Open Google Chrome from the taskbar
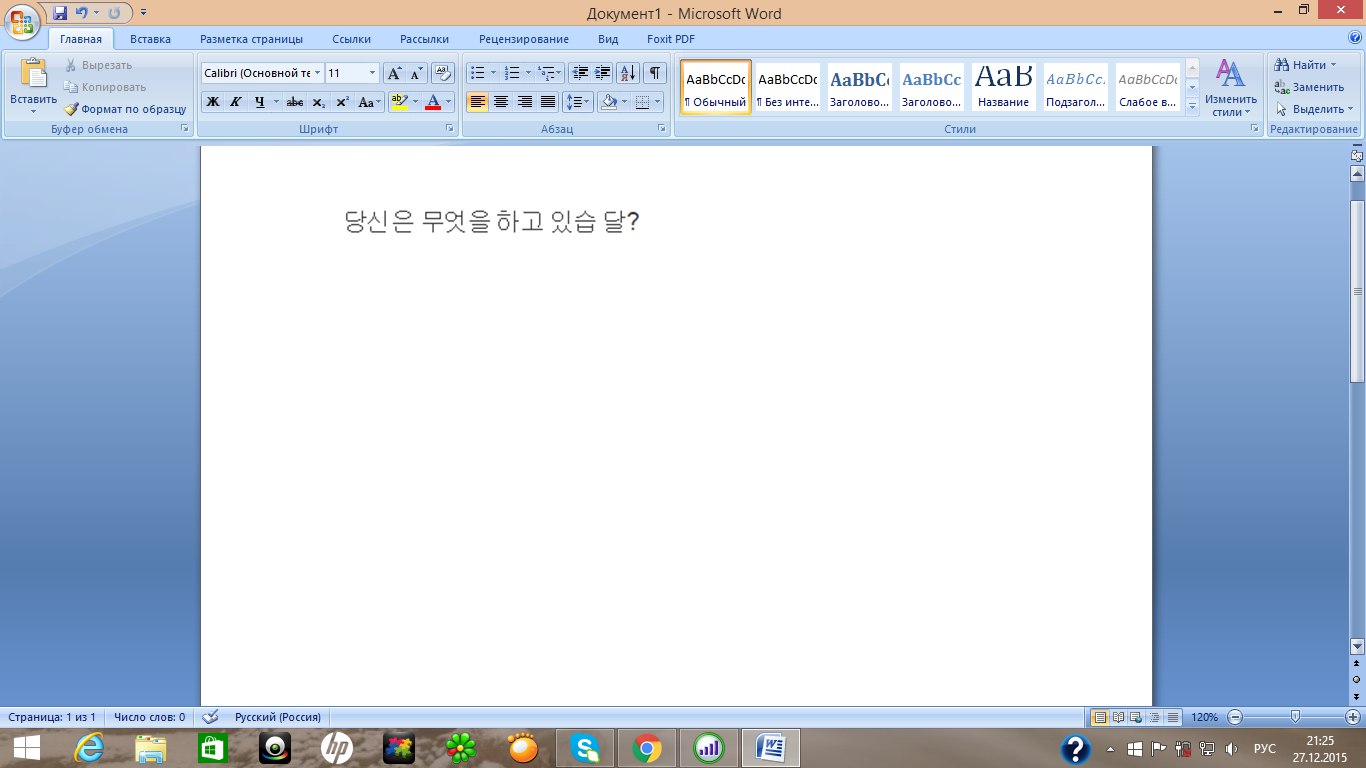 [x=647, y=747]
